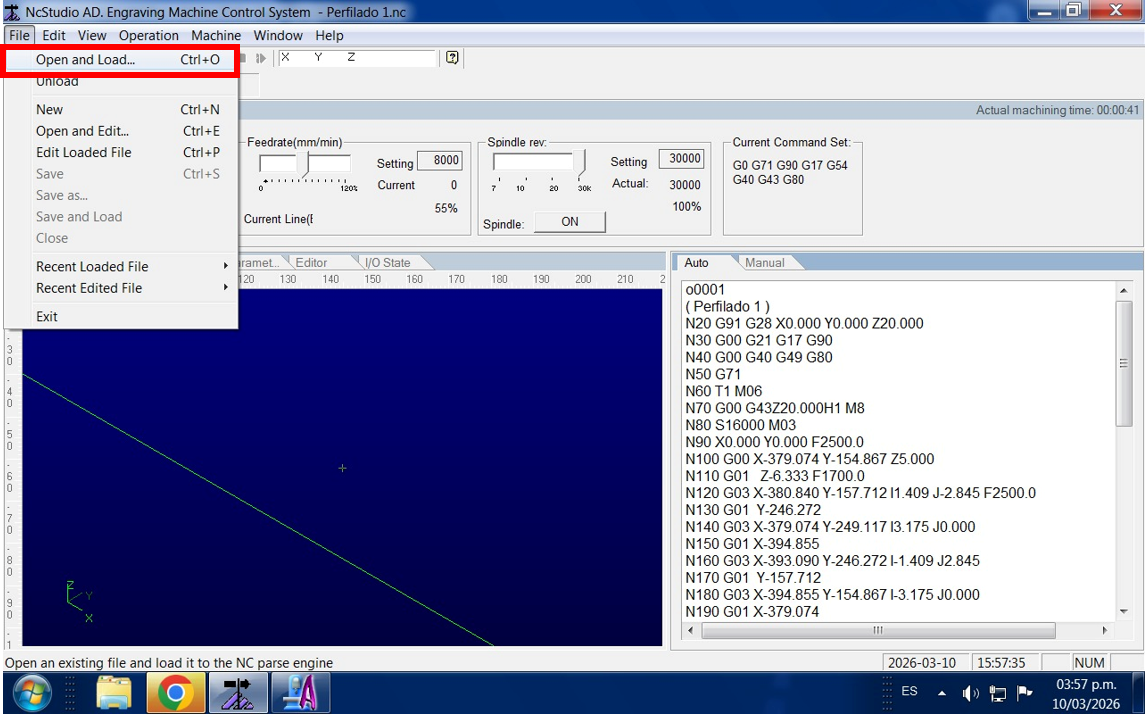Show hidden system tray icons
The image size is (1145, 714).
(x=942, y=693)
